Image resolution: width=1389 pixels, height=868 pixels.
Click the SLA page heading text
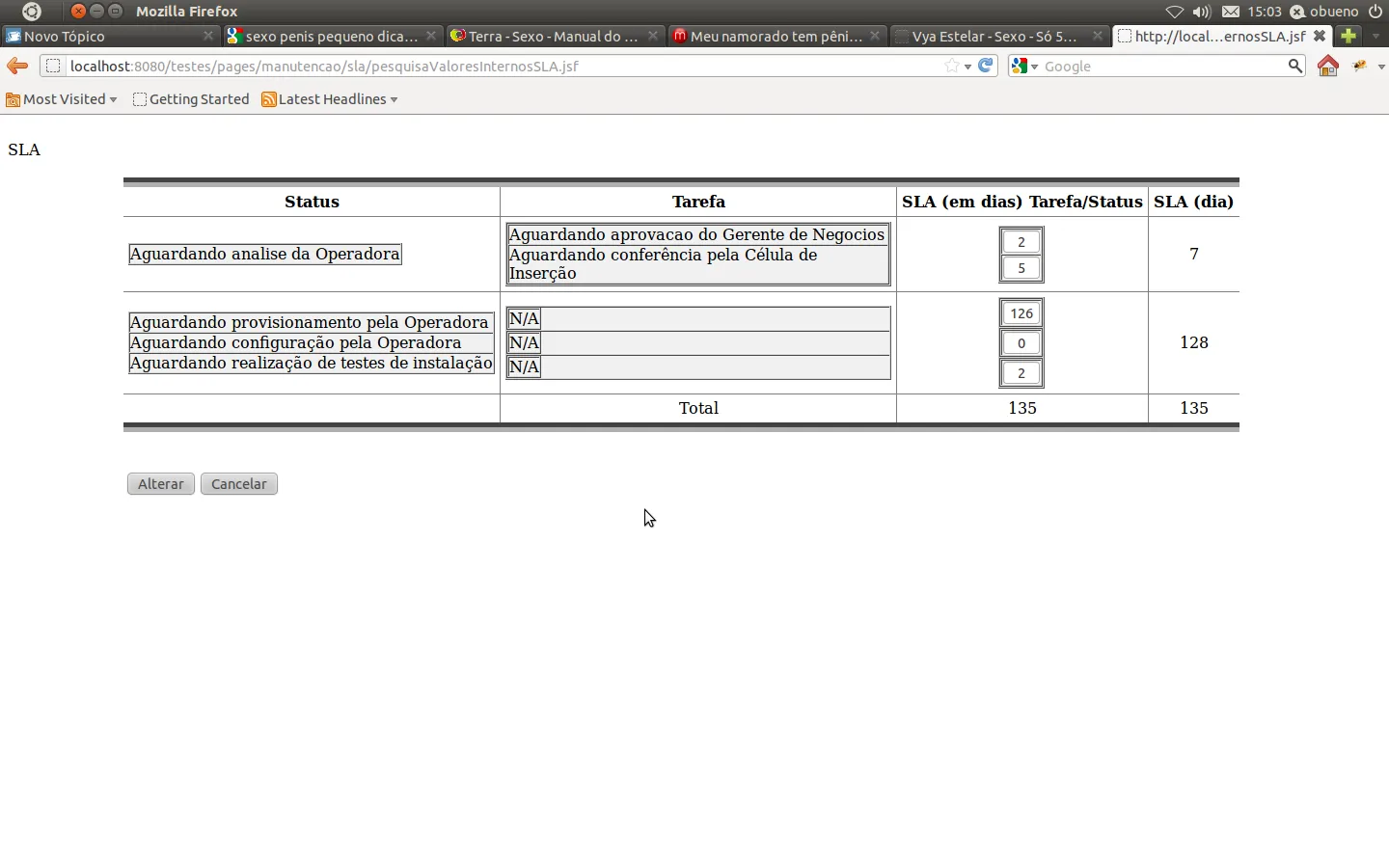point(24,149)
